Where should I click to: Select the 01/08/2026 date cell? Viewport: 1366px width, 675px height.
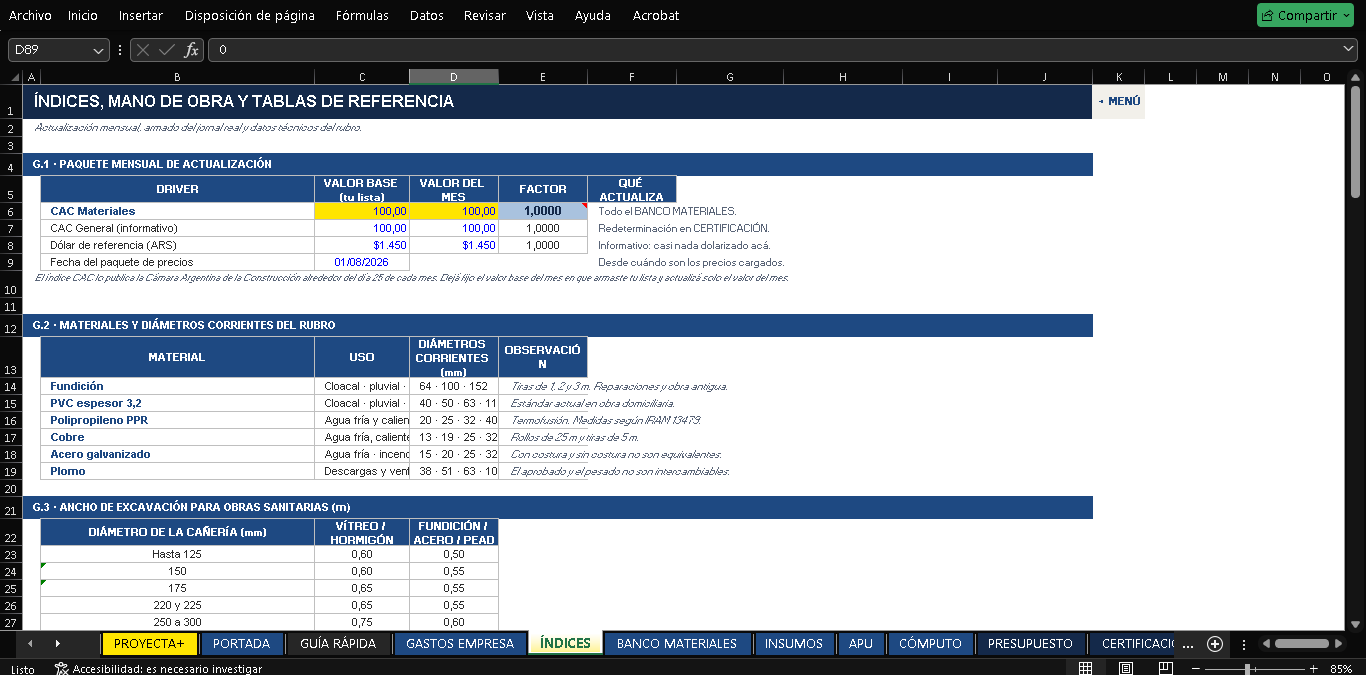click(x=362, y=262)
